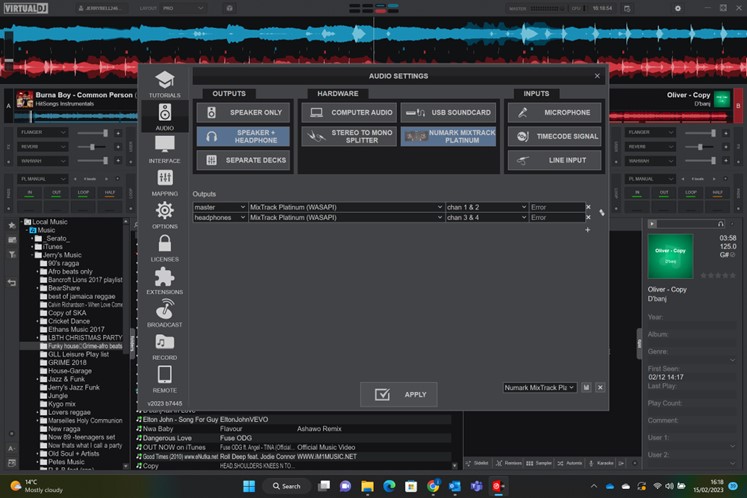
Task: Open File Explorer from the taskbar
Action: click(x=367, y=486)
